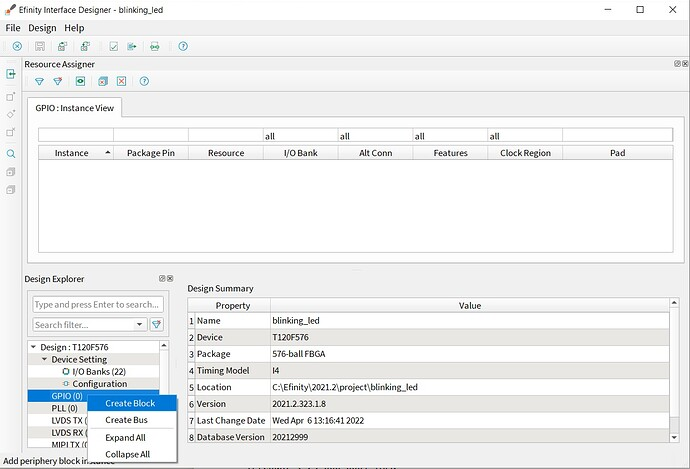Click the Design Explorer search input field

click(97, 304)
